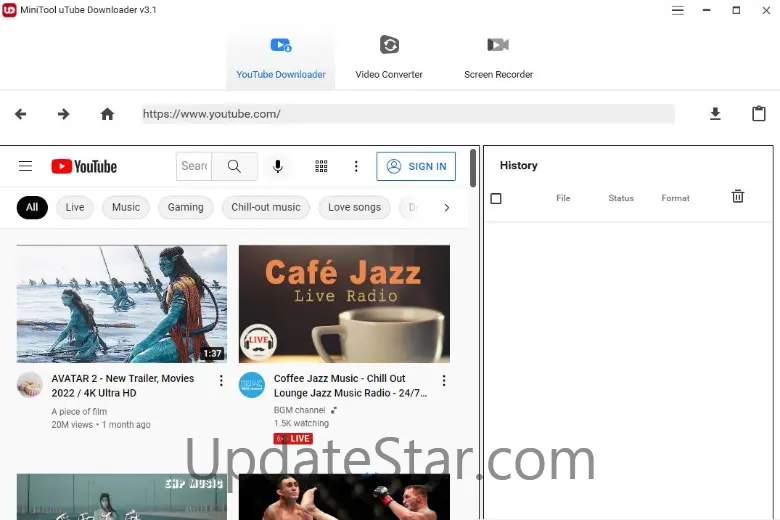This screenshot has height=520, width=780.
Task: Open the Coffee Jazz Music title link
Action: [350, 386]
